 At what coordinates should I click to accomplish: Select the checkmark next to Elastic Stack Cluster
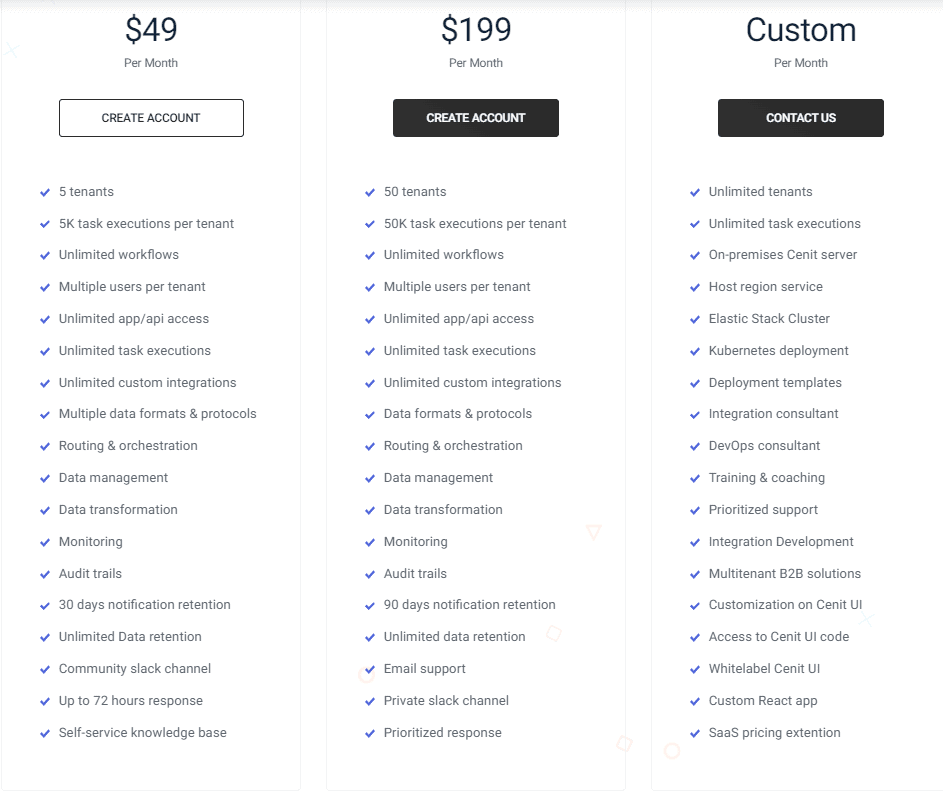[x=694, y=318]
